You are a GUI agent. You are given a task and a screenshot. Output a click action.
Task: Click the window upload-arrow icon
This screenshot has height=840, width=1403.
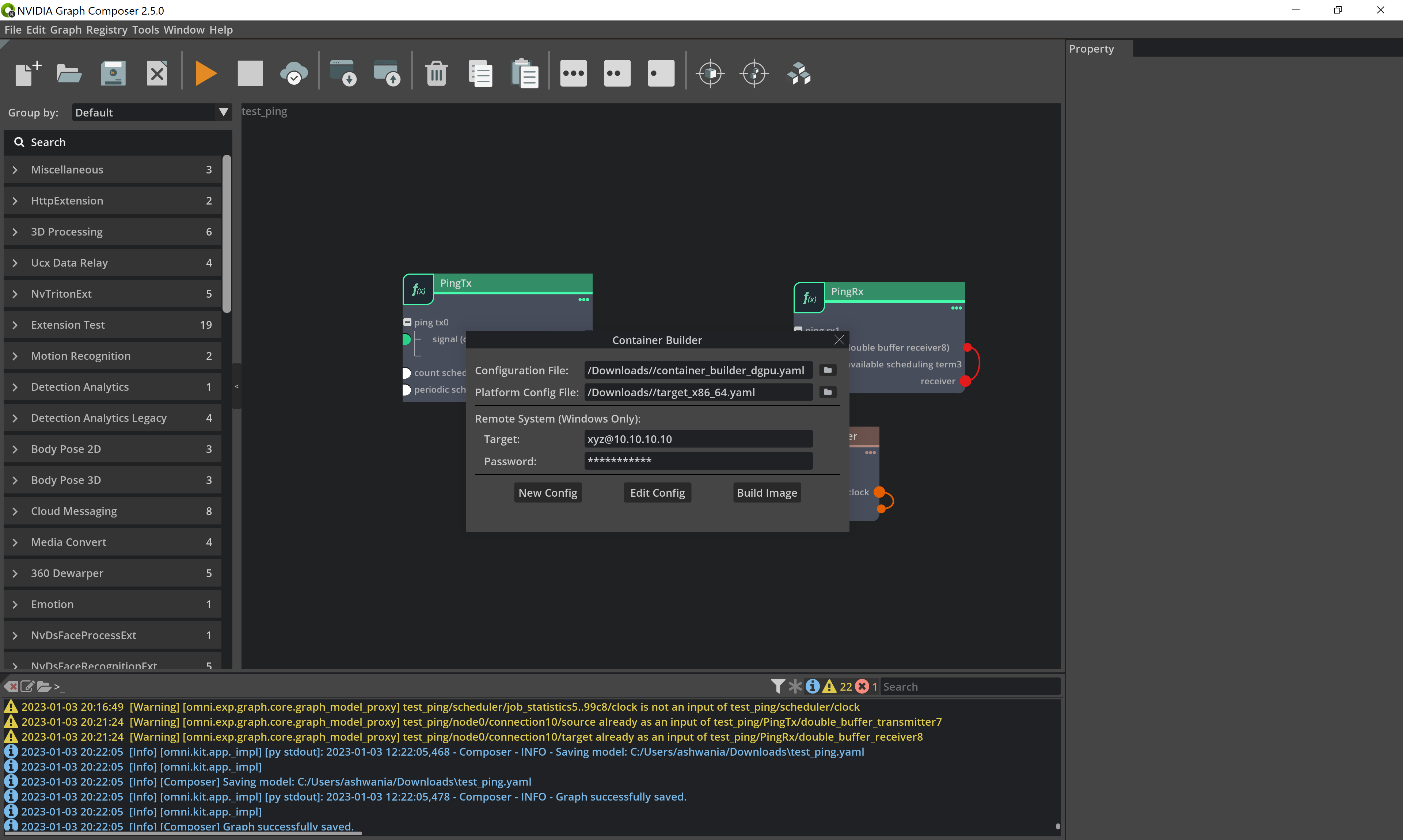pos(387,73)
